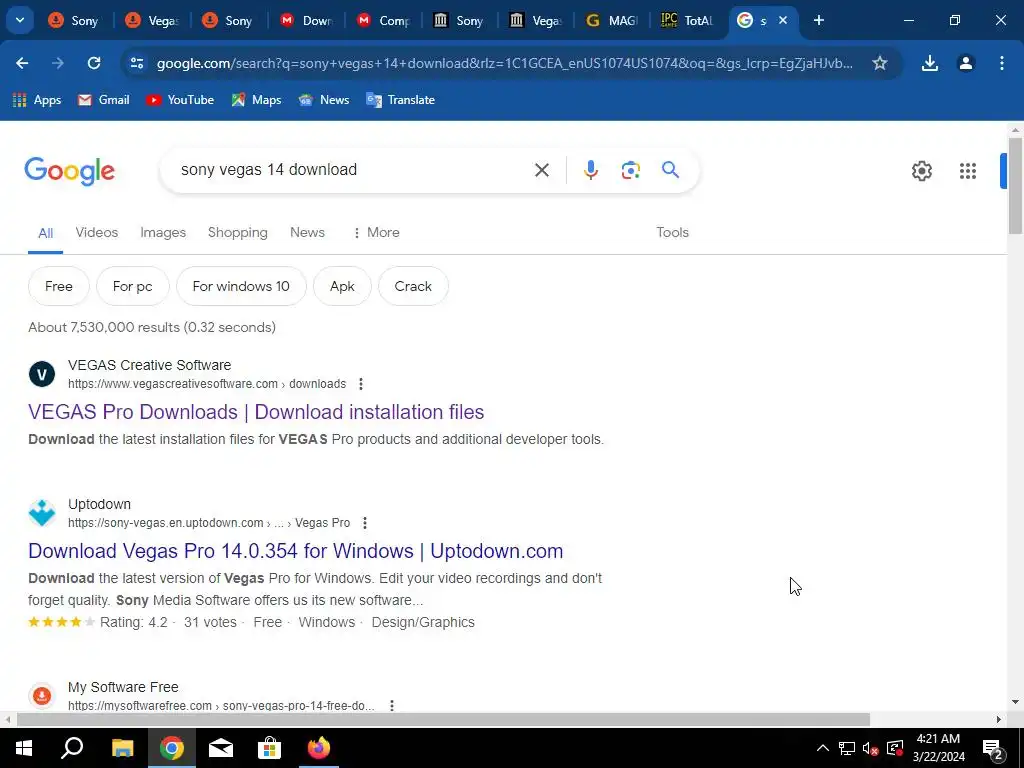This screenshot has width=1024, height=768.
Task: Open Google quick settings gear
Action: [921, 171]
